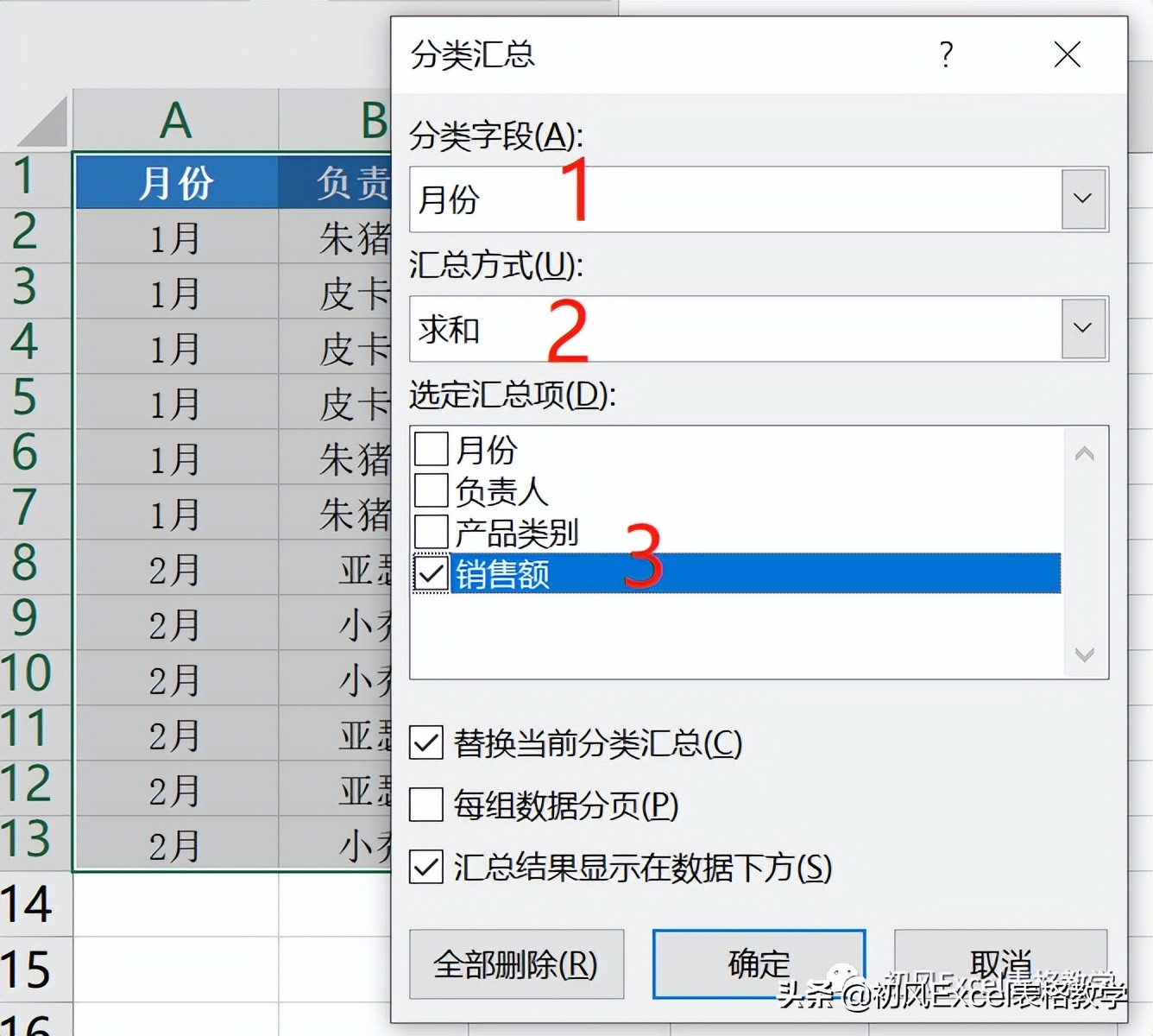Click cell A2 containing 1月
Screen dimensions: 1153x1036
pyautogui.click(x=176, y=236)
